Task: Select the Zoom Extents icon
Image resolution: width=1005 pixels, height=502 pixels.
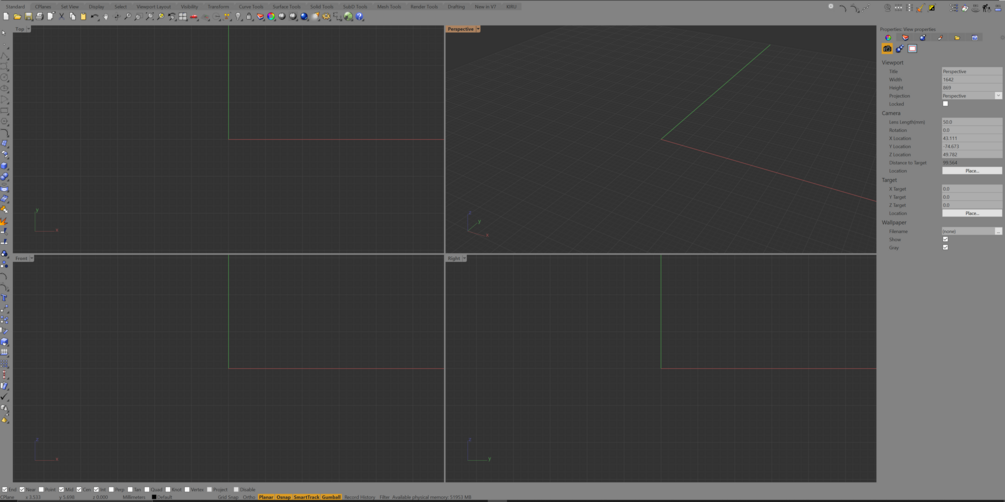Action: pyautogui.click(x=149, y=16)
